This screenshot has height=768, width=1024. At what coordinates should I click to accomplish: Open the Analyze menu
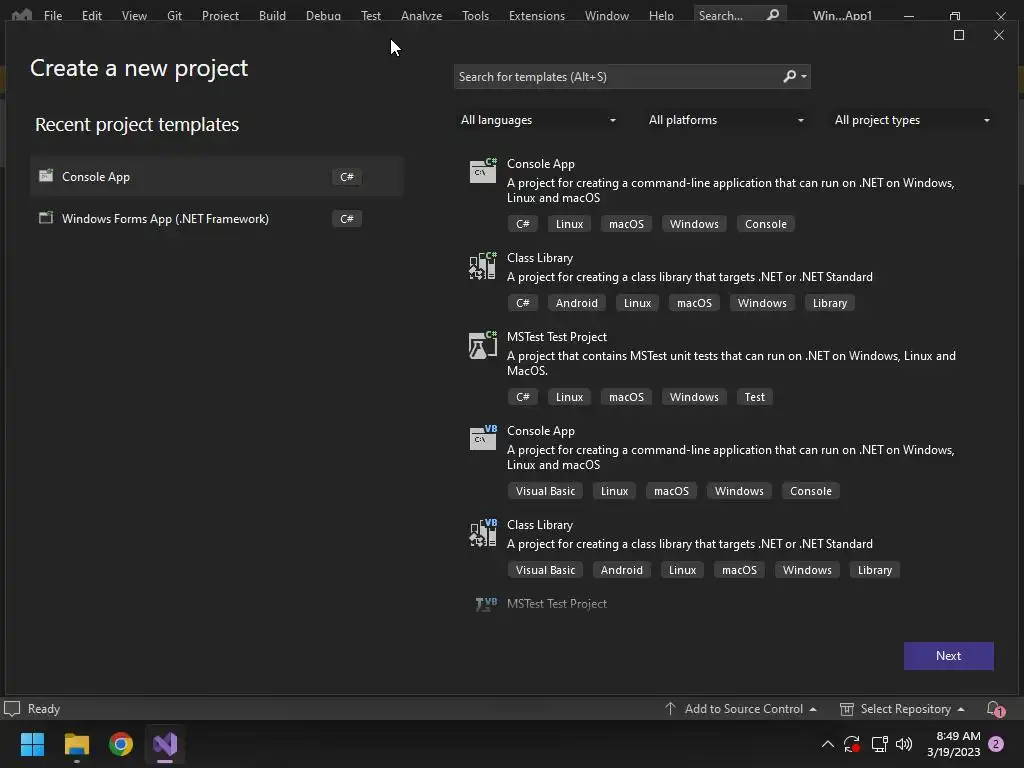click(x=421, y=15)
